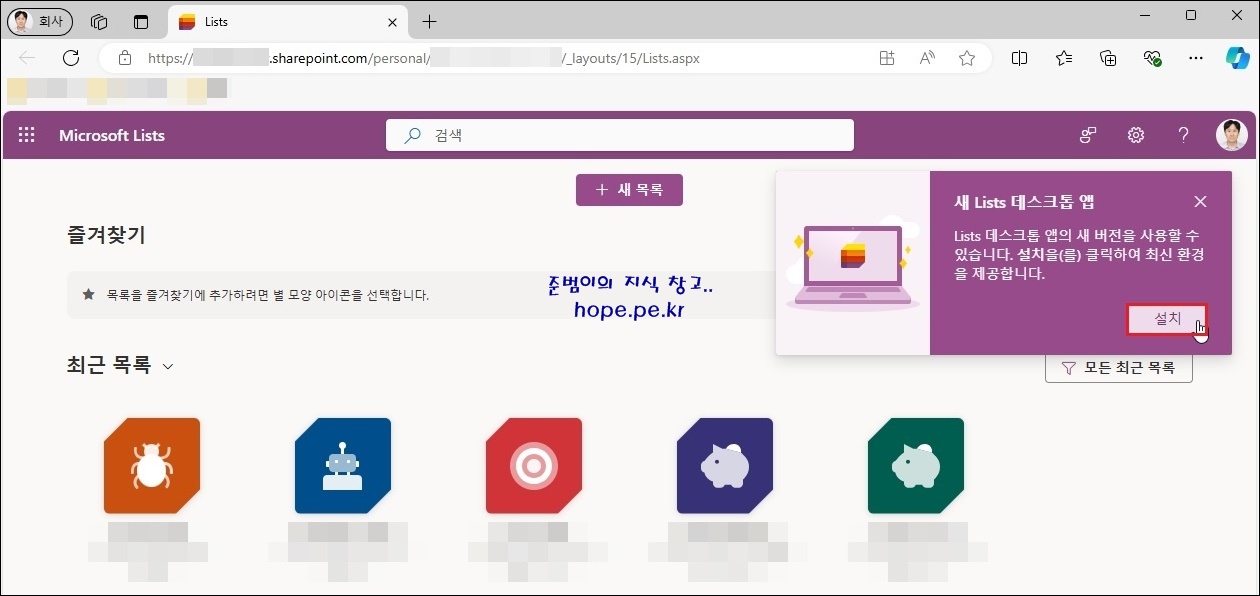
Task: View site information lock icon
Action: coord(125,58)
